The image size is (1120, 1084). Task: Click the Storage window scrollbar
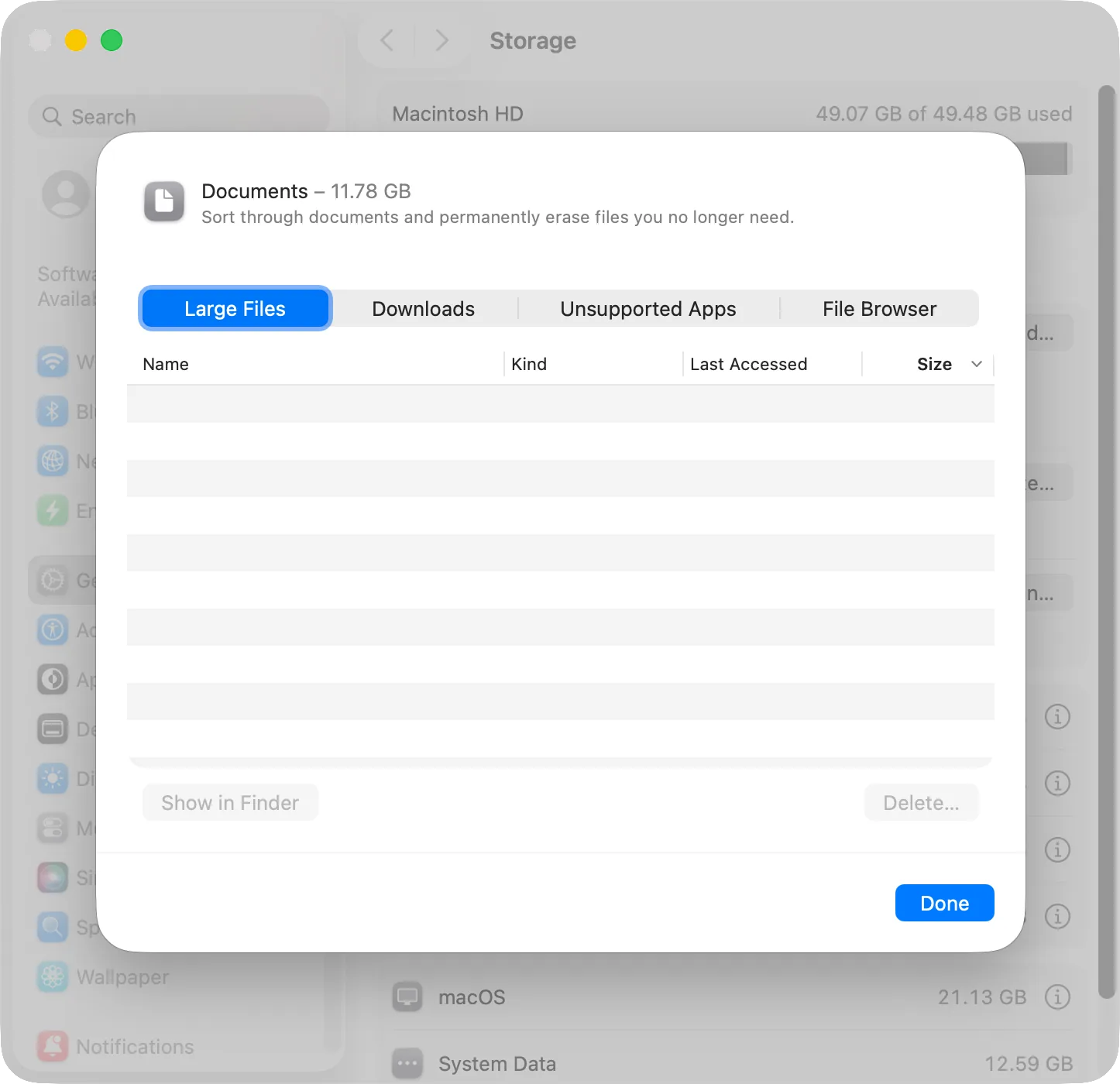click(1106, 542)
